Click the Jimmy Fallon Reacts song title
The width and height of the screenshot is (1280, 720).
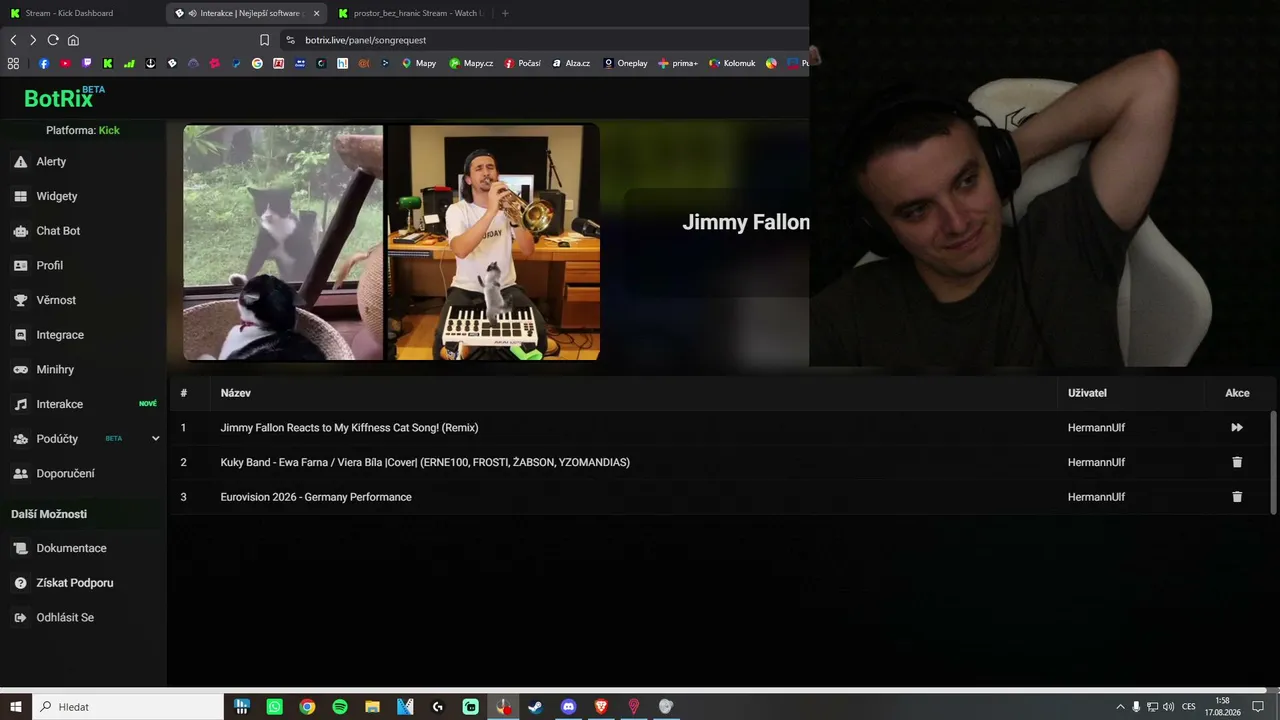[x=349, y=428]
